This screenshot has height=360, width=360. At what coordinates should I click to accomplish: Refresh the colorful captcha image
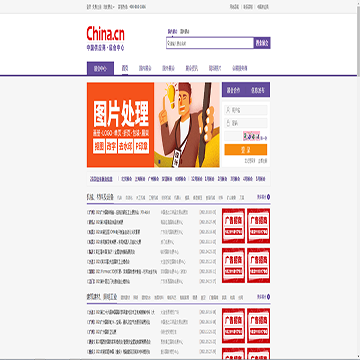coord(251,136)
